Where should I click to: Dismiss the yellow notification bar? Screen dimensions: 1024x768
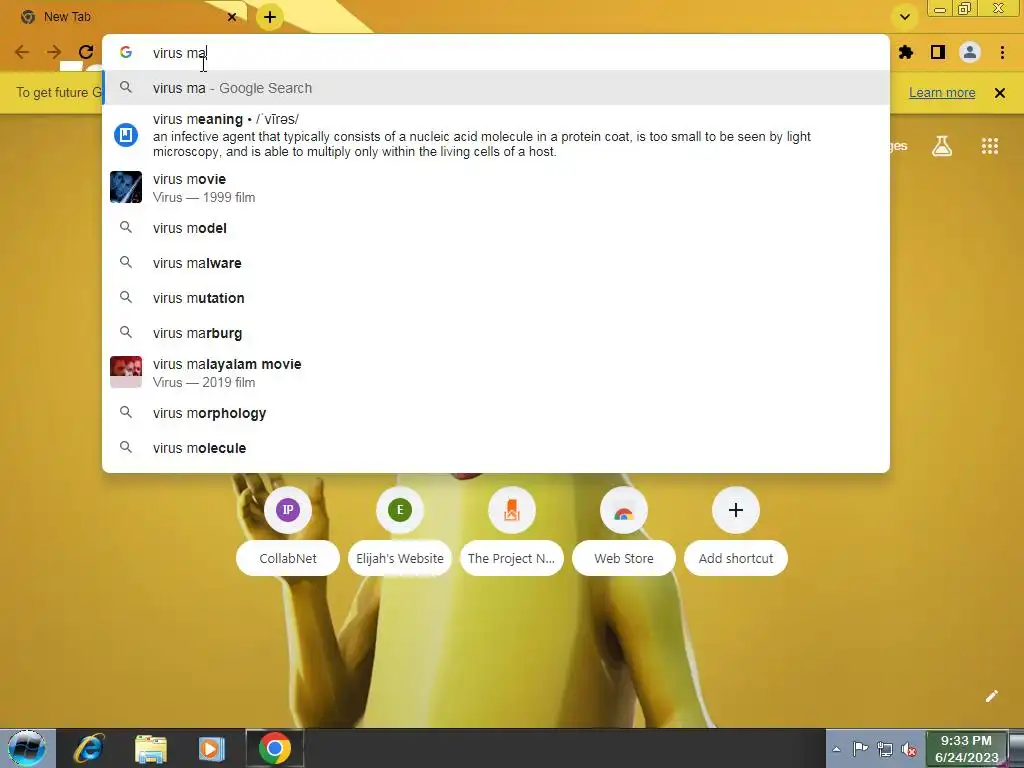pos(999,93)
